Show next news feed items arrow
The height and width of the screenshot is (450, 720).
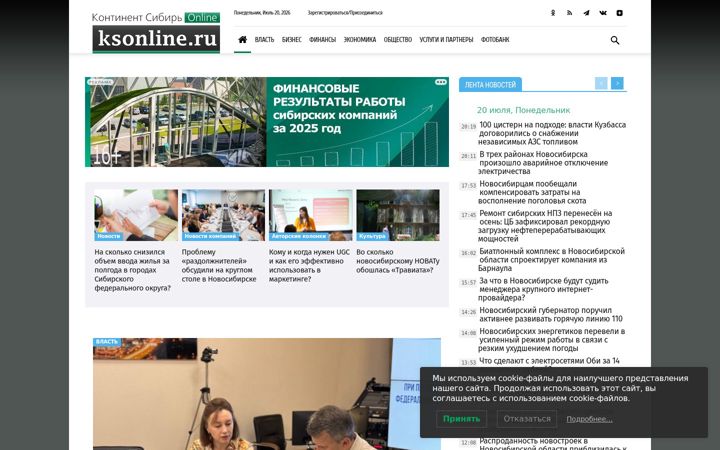[x=617, y=83]
